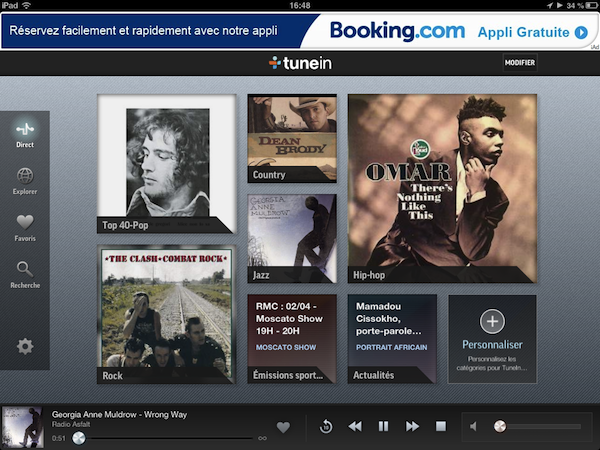Screen dimensions: 600x450
Task: Click the volume slider knob
Action: tap(500, 426)
